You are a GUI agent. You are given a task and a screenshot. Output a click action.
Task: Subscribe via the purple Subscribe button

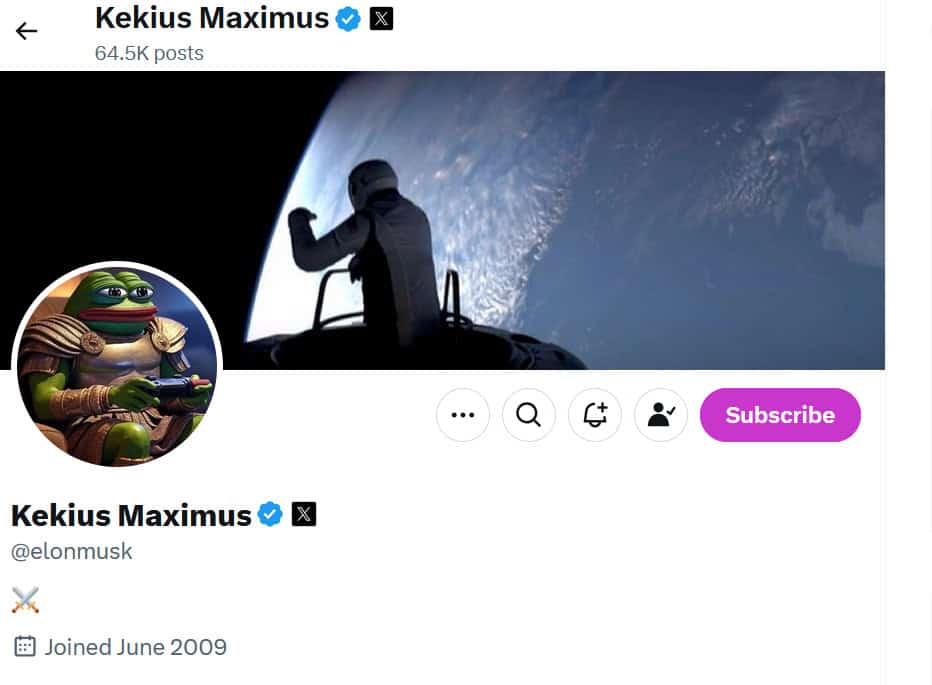(x=780, y=415)
